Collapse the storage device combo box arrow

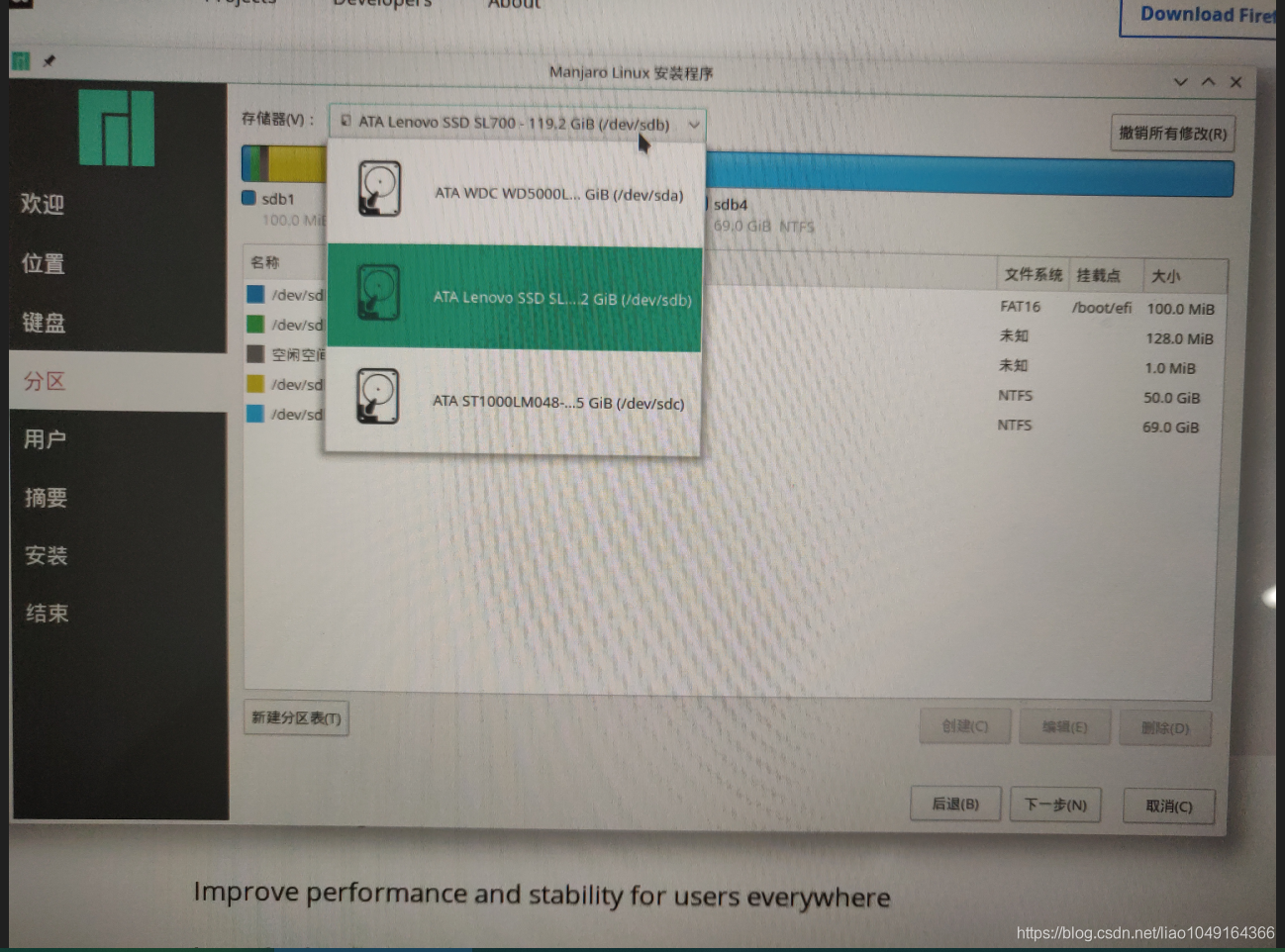click(x=694, y=125)
